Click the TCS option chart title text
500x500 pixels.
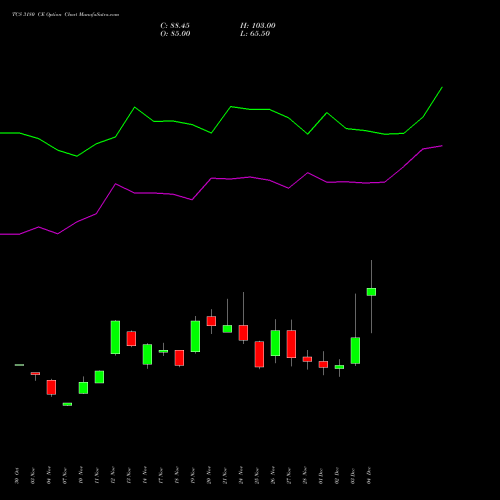(66, 15)
